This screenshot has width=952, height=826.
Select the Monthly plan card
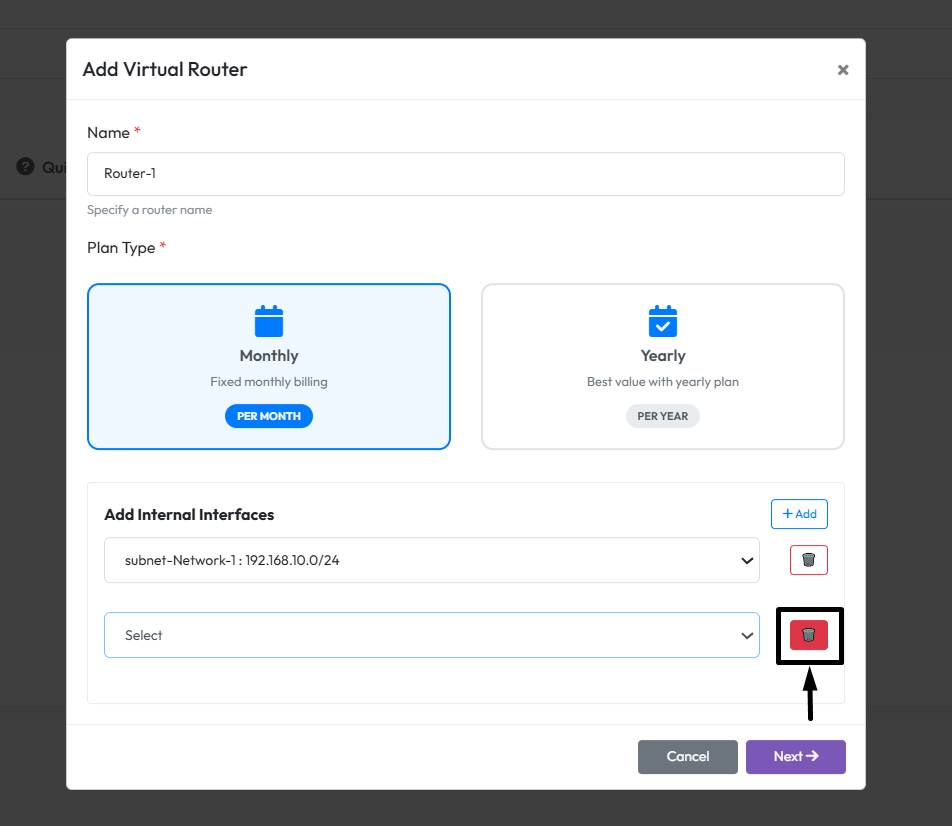point(269,367)
